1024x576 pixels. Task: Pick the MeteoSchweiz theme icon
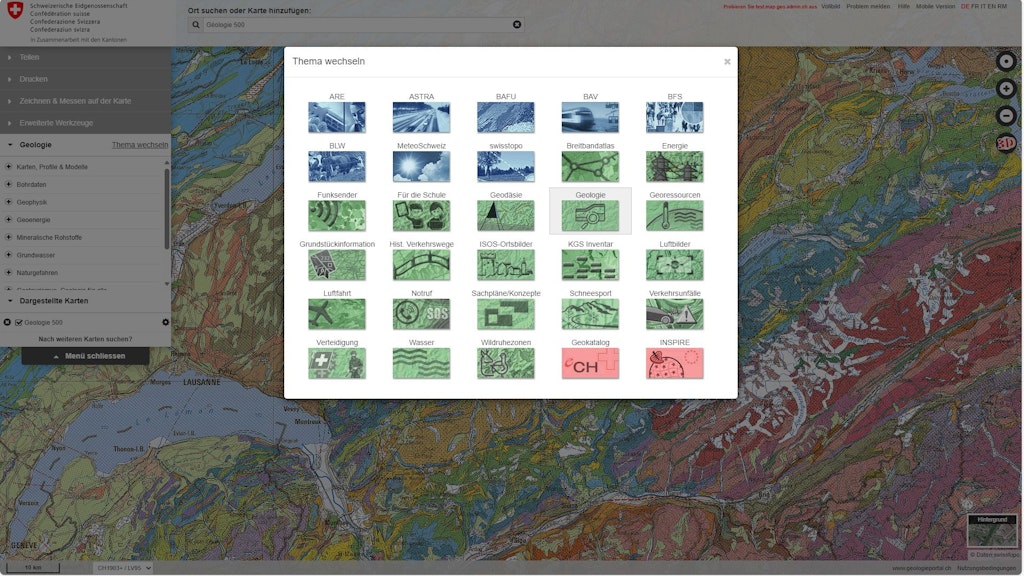(421, 166)
